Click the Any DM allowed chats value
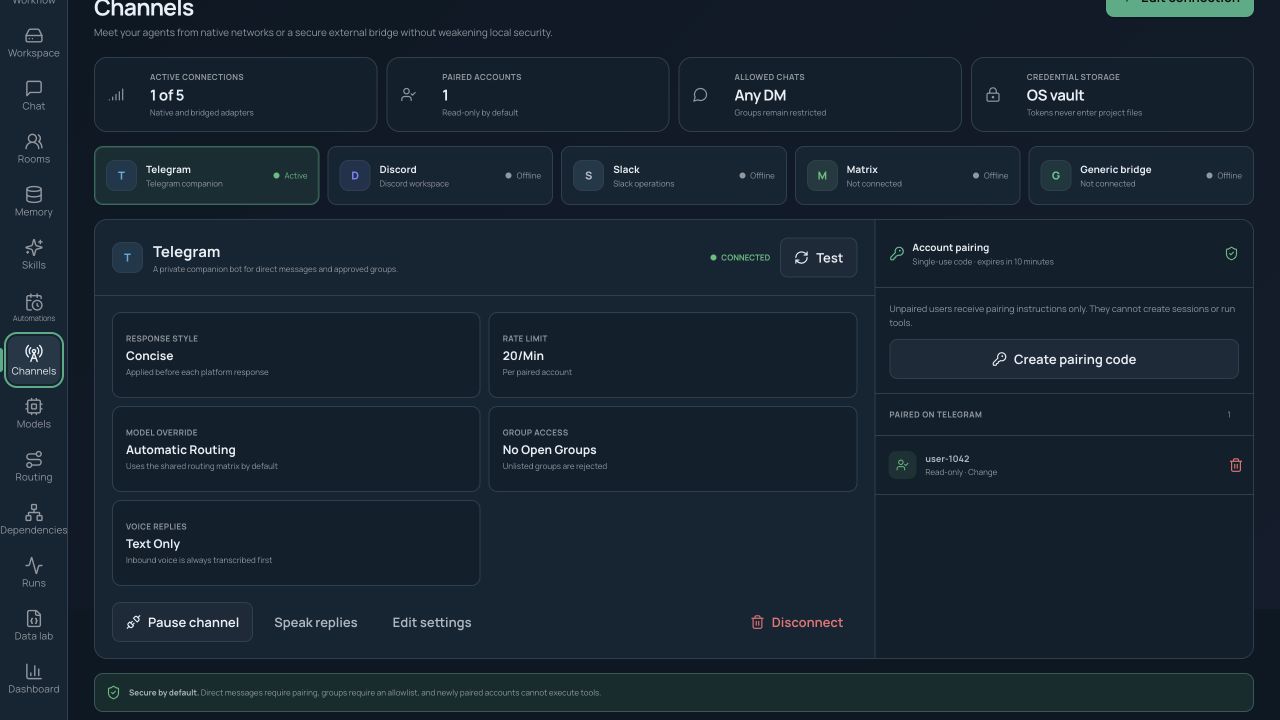This screenshot has height=720, width=1280. 760,95
